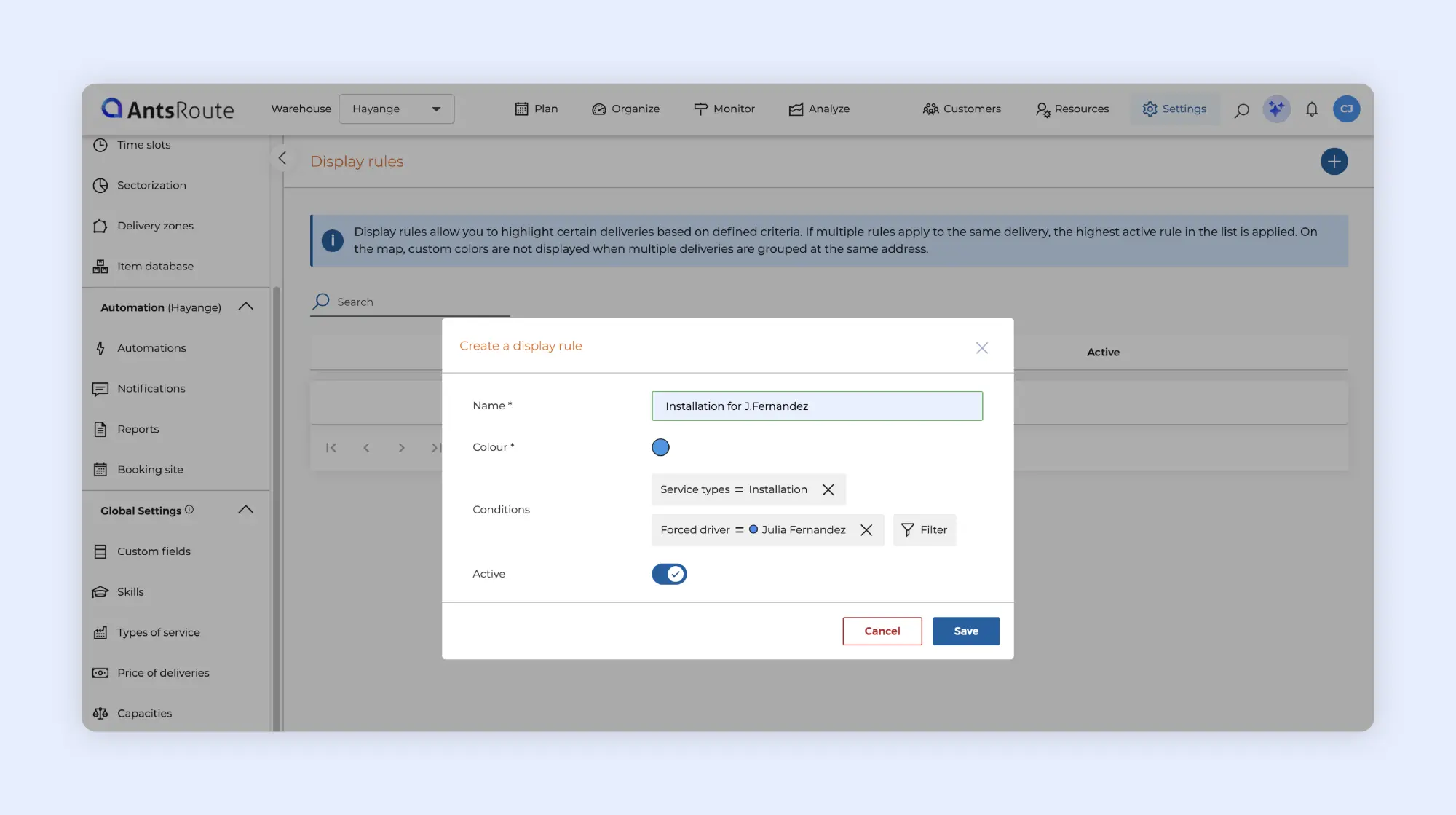Click the Save button

click(966, 631)
